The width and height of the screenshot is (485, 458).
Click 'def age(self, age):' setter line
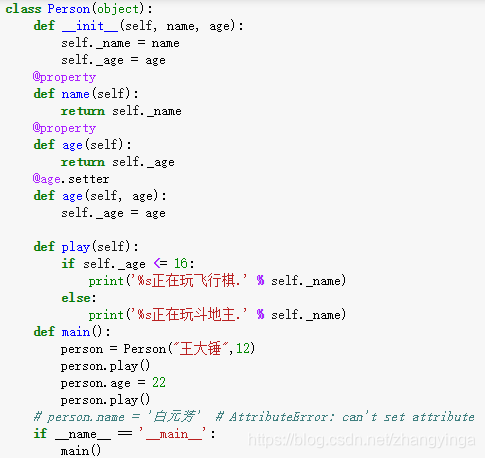pyautogui.click(x=100, y=196)
